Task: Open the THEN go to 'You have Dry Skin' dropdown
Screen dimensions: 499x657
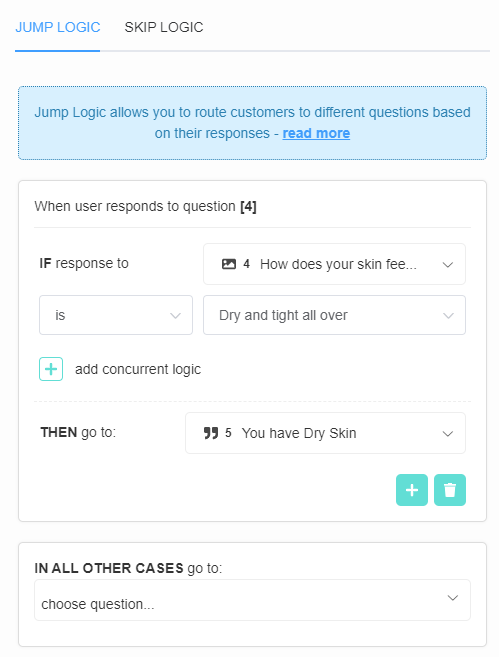Action: [326, 433]
